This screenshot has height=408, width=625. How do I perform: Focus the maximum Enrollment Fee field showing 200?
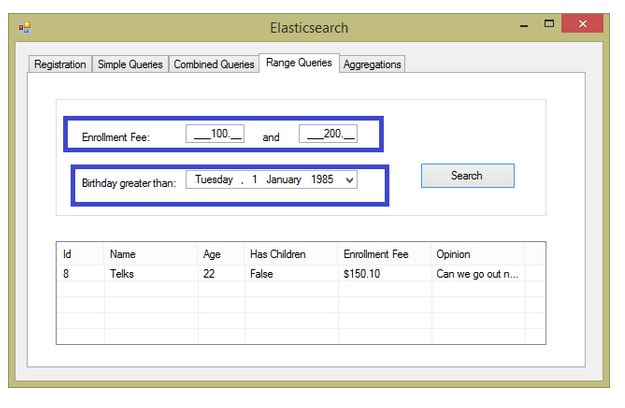[x=328, y=133]
